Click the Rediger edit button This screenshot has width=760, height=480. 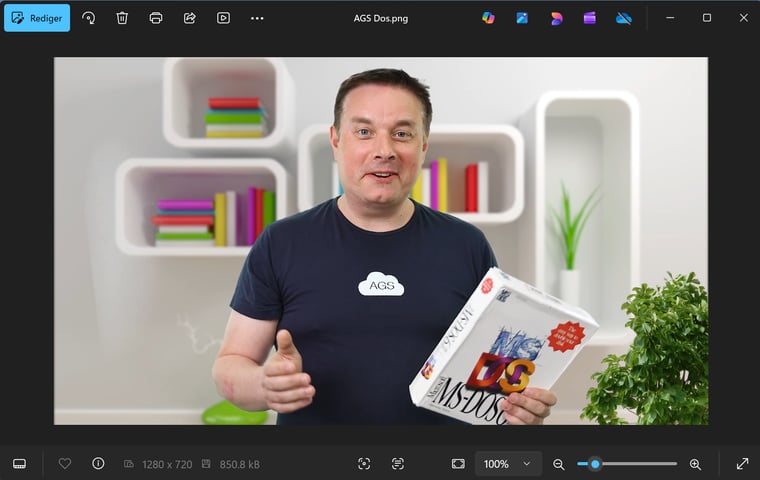coord(37,18)
